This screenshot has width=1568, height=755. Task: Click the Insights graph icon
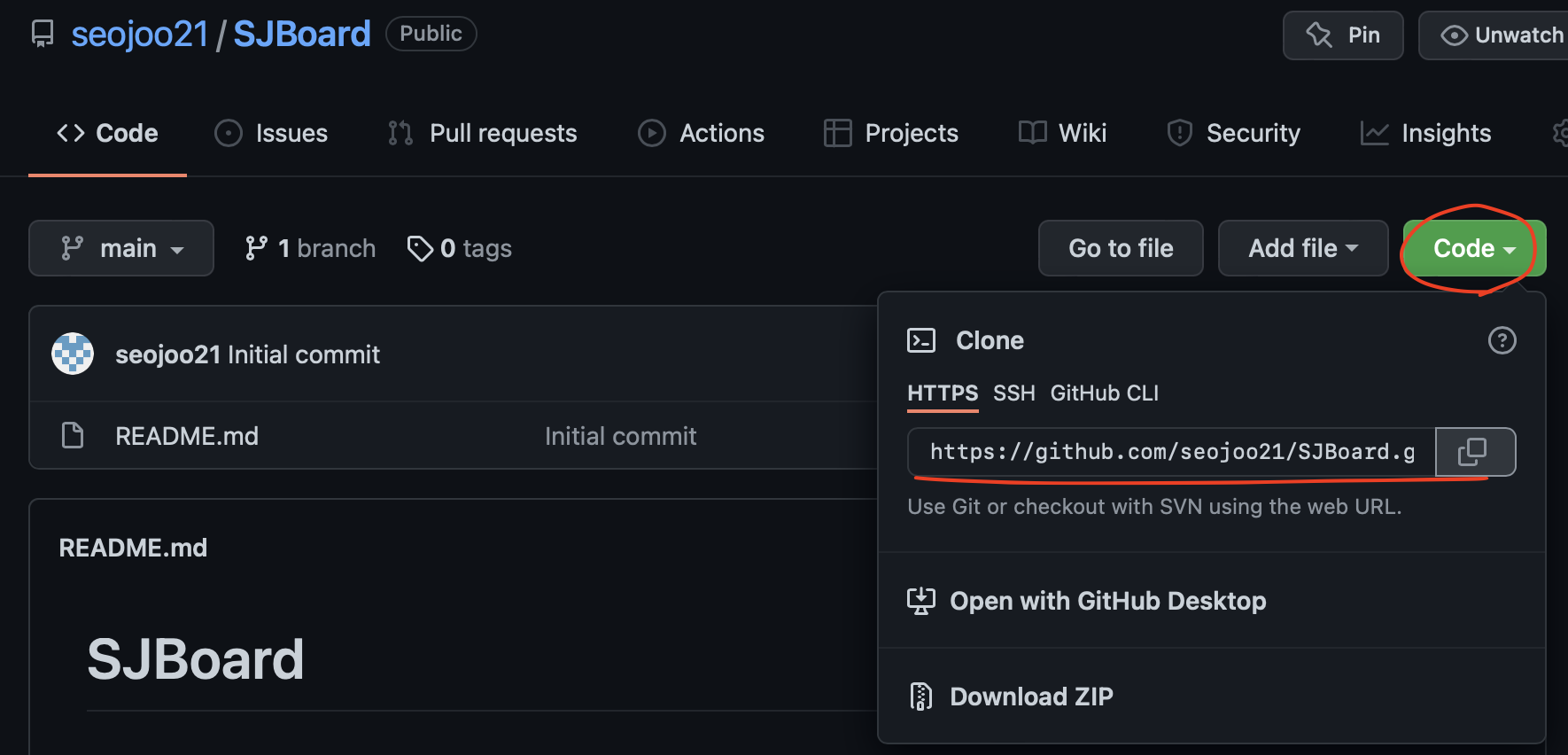tap(1375, 133)
